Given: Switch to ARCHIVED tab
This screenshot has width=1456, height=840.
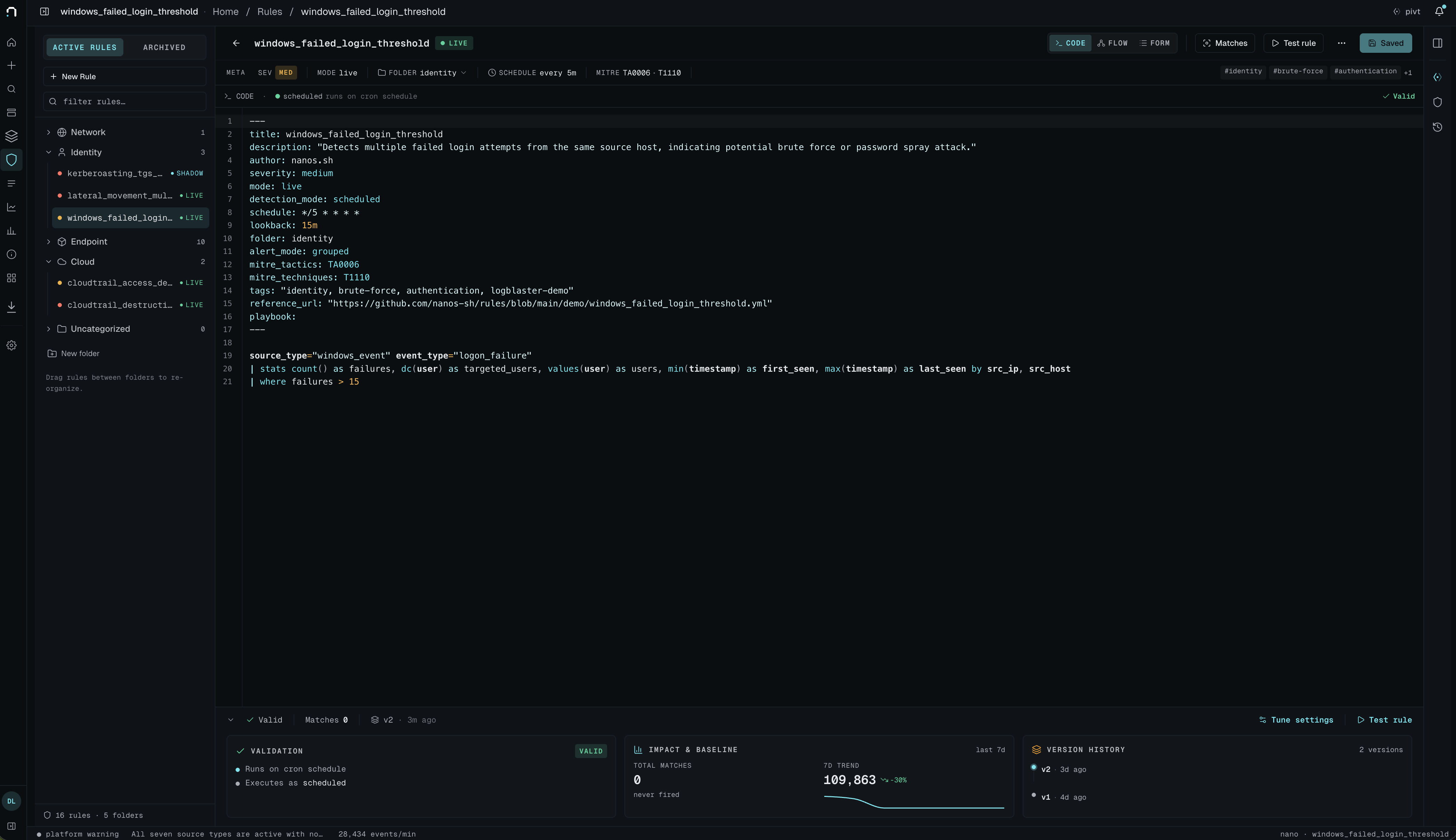Looking at the screenshot, I should (x=164, y=47).
